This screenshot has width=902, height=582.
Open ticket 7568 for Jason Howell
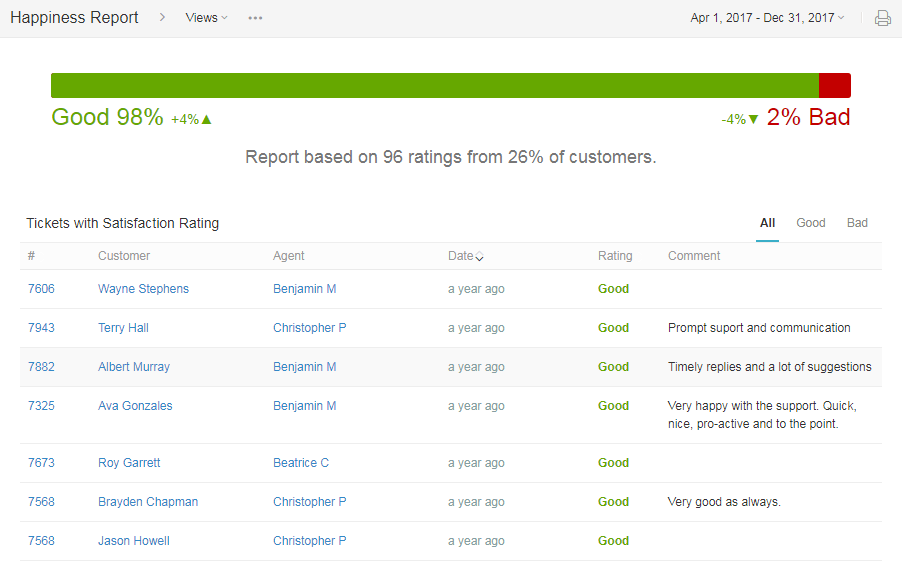pos(41,541)
